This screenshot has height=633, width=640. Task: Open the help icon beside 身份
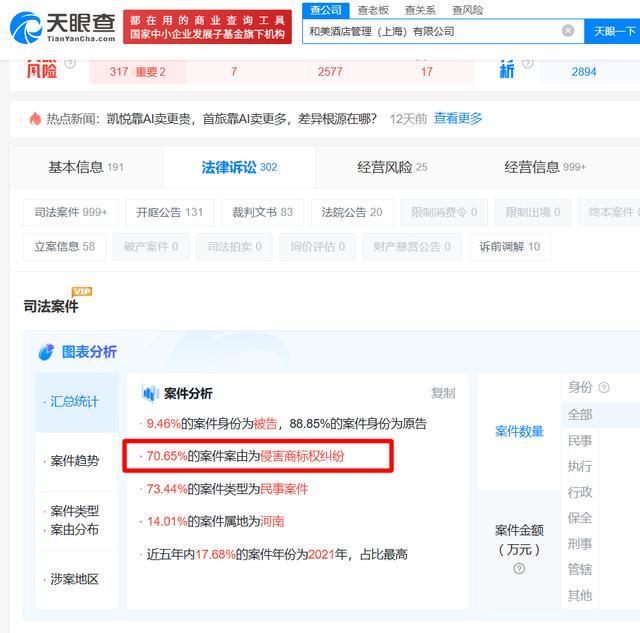[604, 387]
